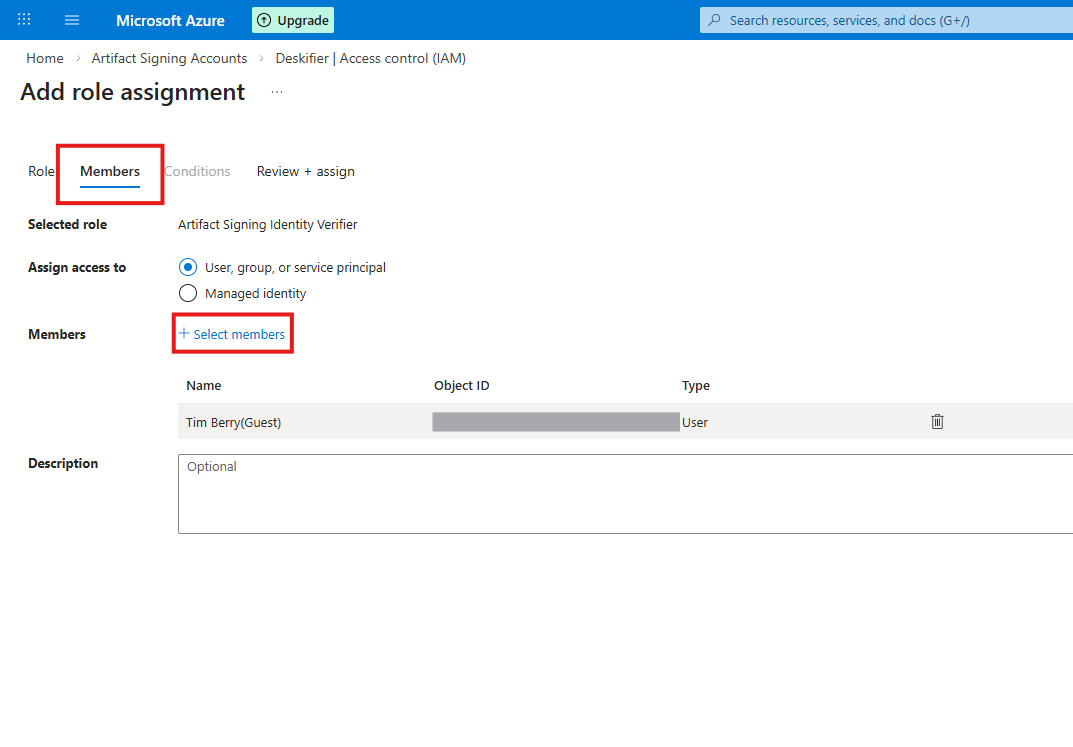
Task: Click the Tim Berry(Guest) name cell
Action: tap(233, 422)
